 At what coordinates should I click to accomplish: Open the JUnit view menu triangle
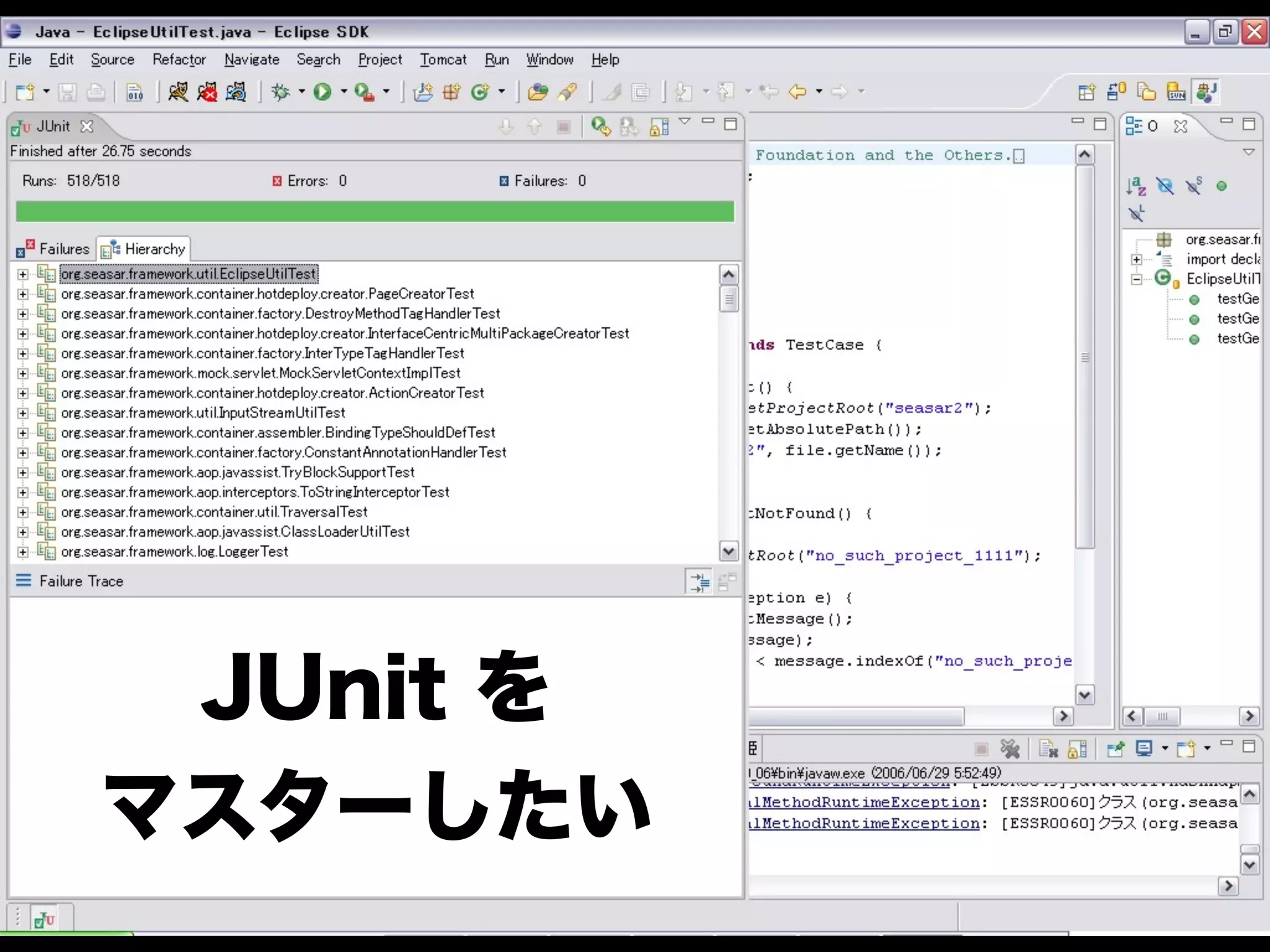point(685,121)
